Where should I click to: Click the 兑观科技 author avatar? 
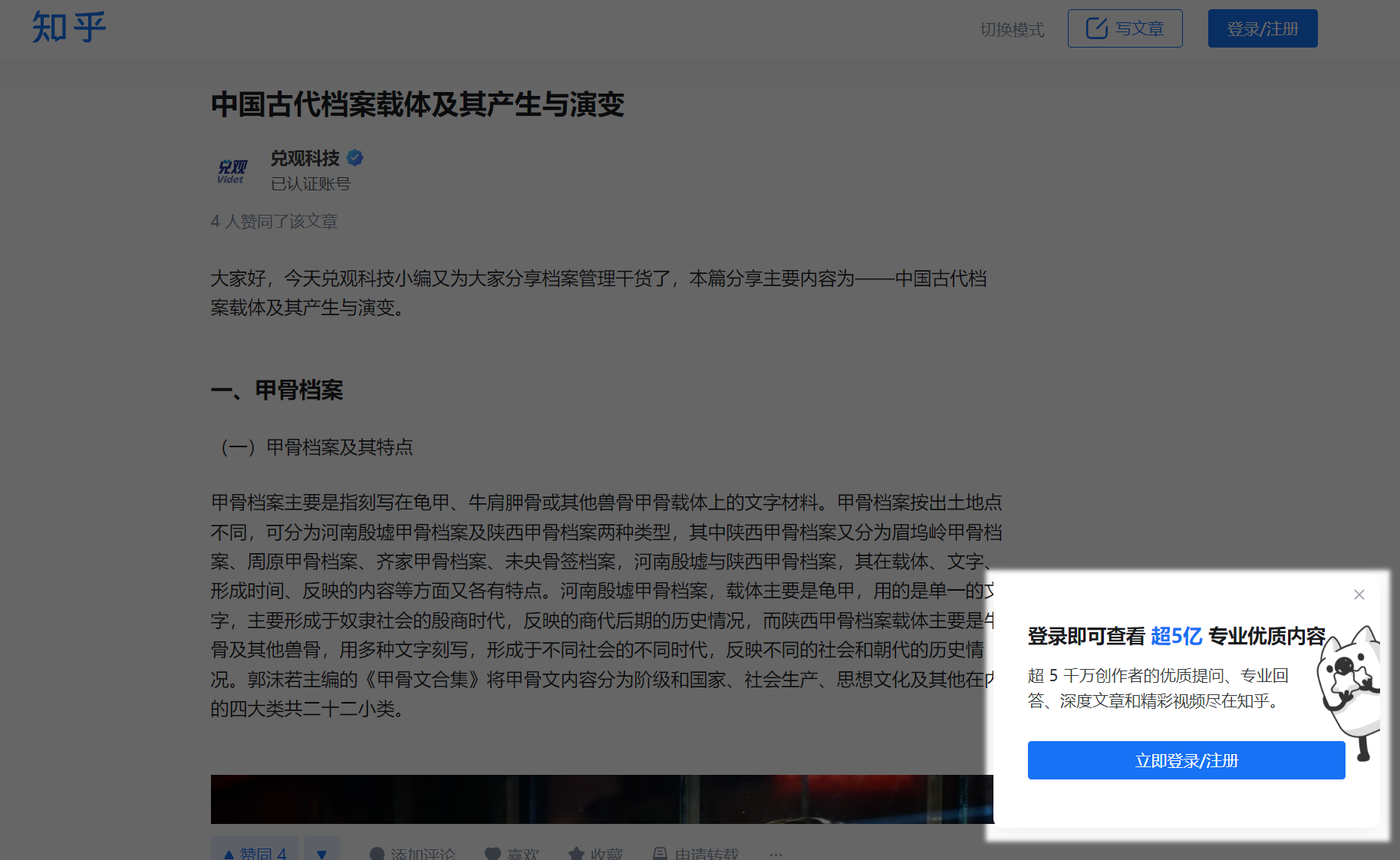coord(232,170)
